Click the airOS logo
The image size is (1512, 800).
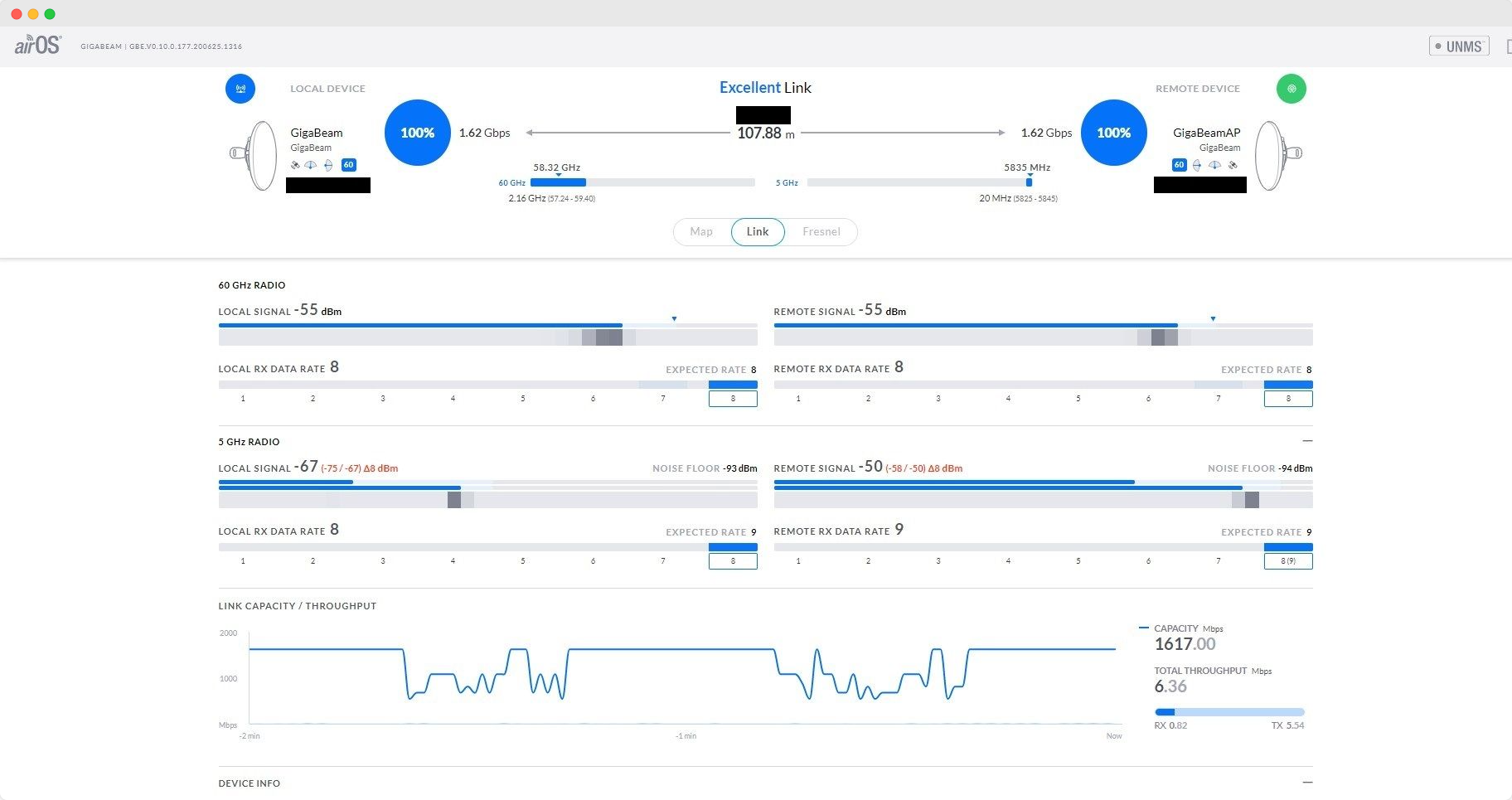pyautogui.click(x=37, y=45)
